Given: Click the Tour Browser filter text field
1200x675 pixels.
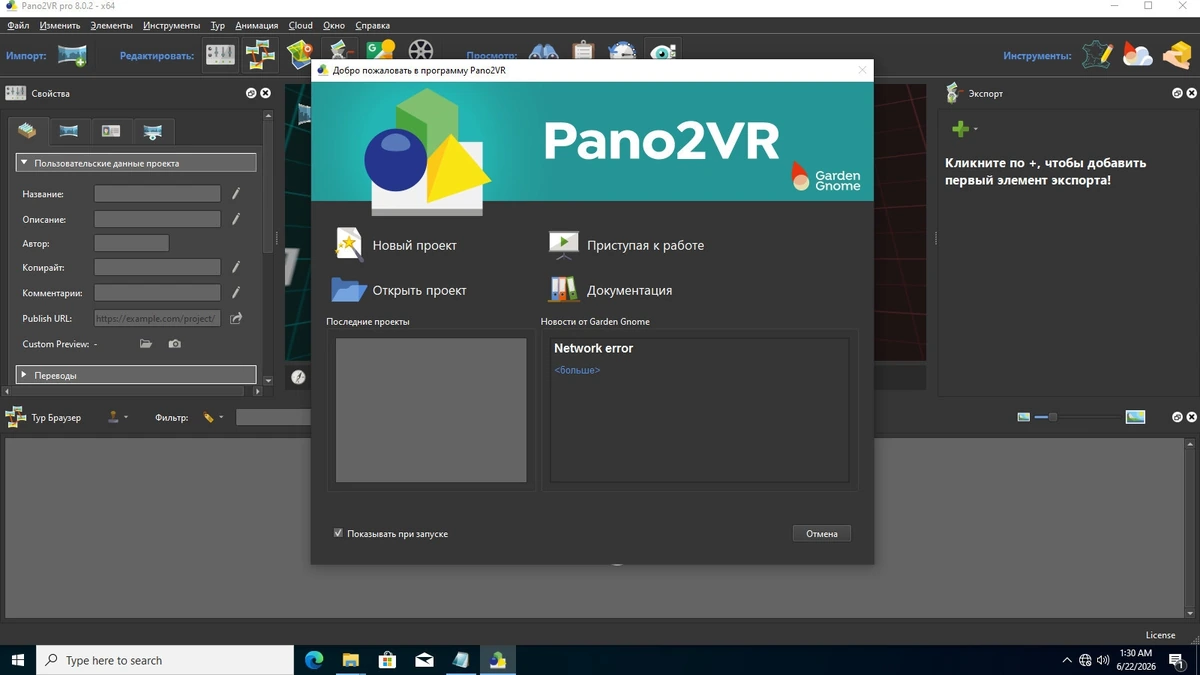Looking at the screenshot, I should pyautogui.click(x=273, y=417).
